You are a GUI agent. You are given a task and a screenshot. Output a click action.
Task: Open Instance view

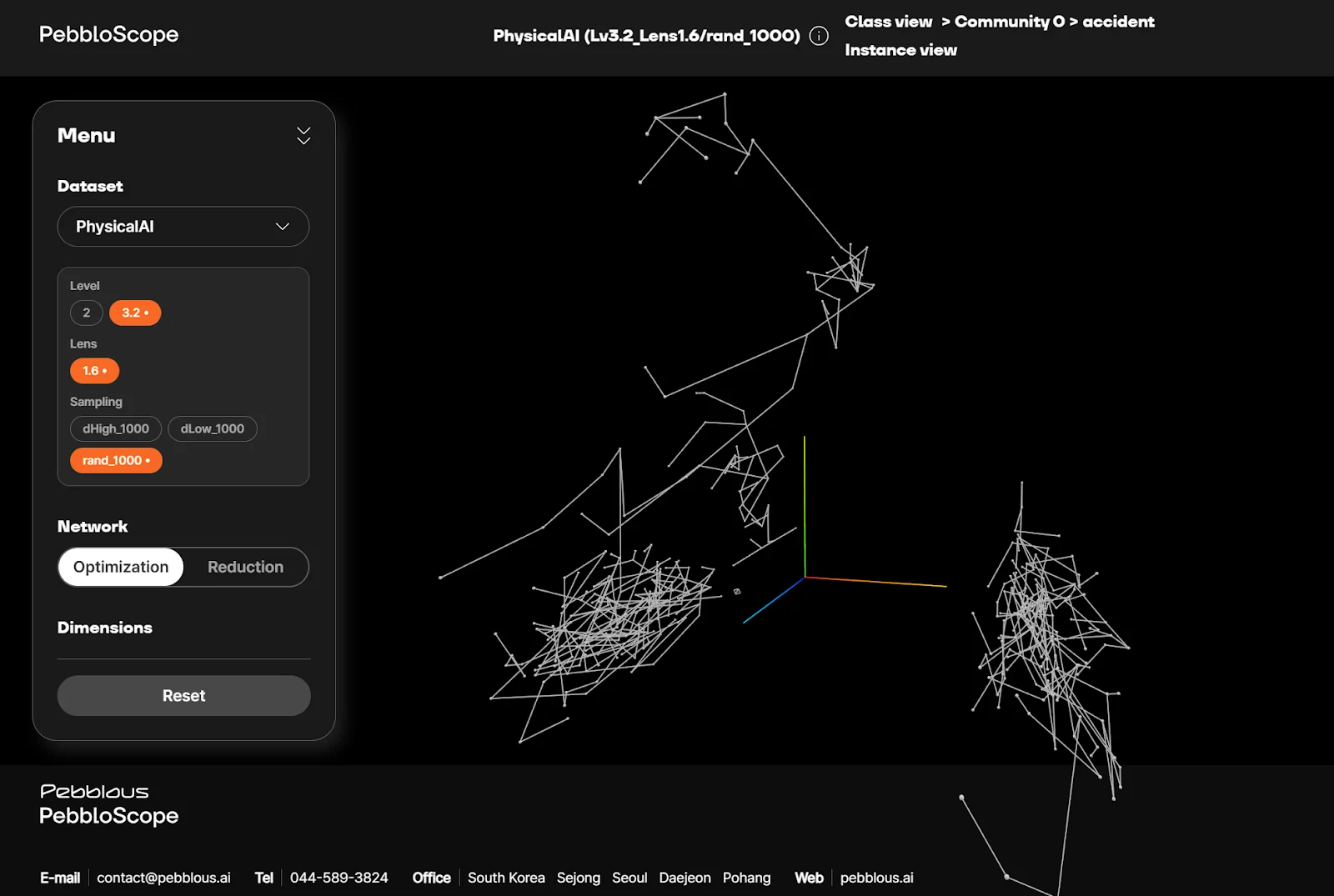point(900,50)
